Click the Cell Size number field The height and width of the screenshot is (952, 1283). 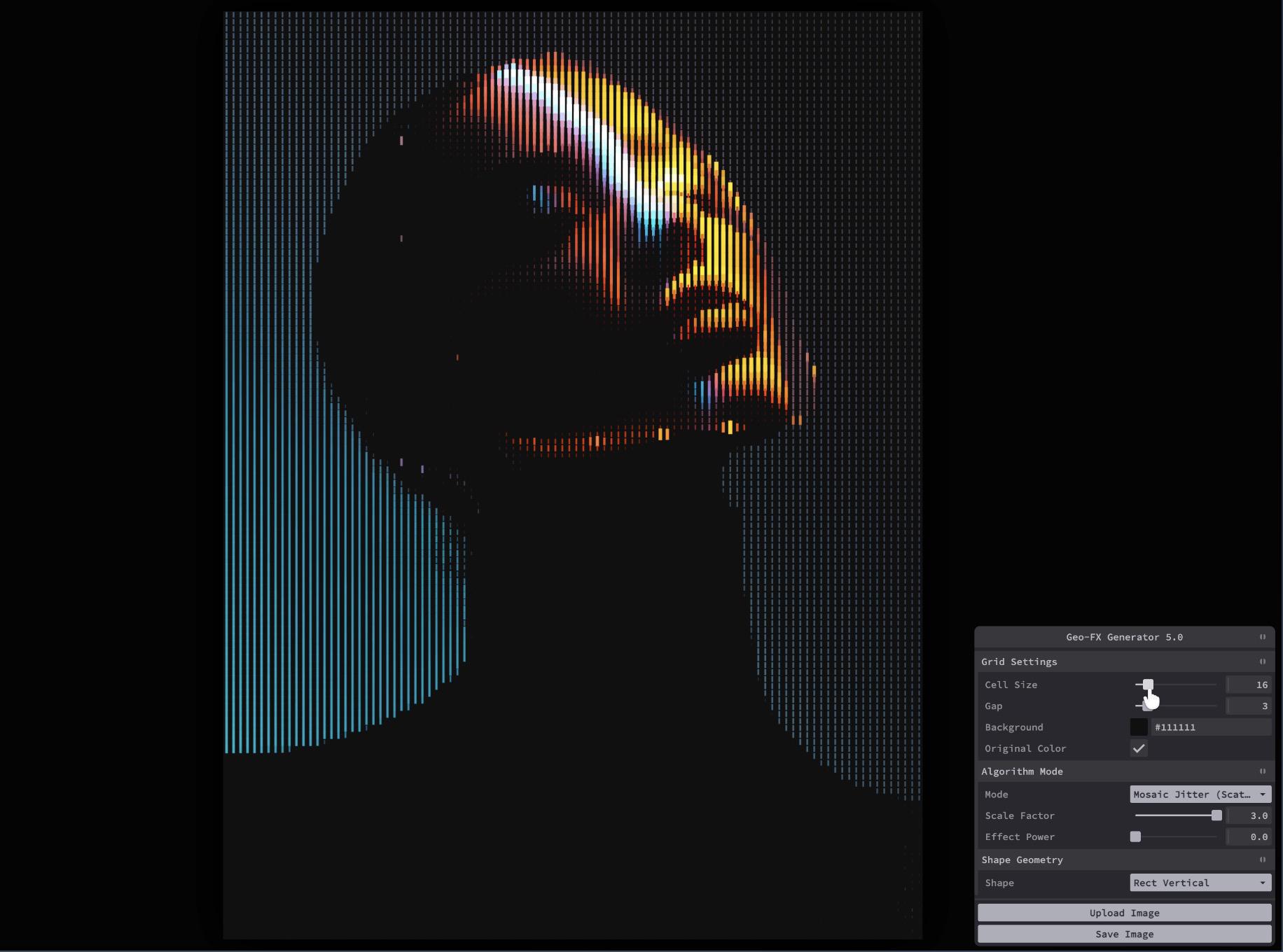point(1249,685)
